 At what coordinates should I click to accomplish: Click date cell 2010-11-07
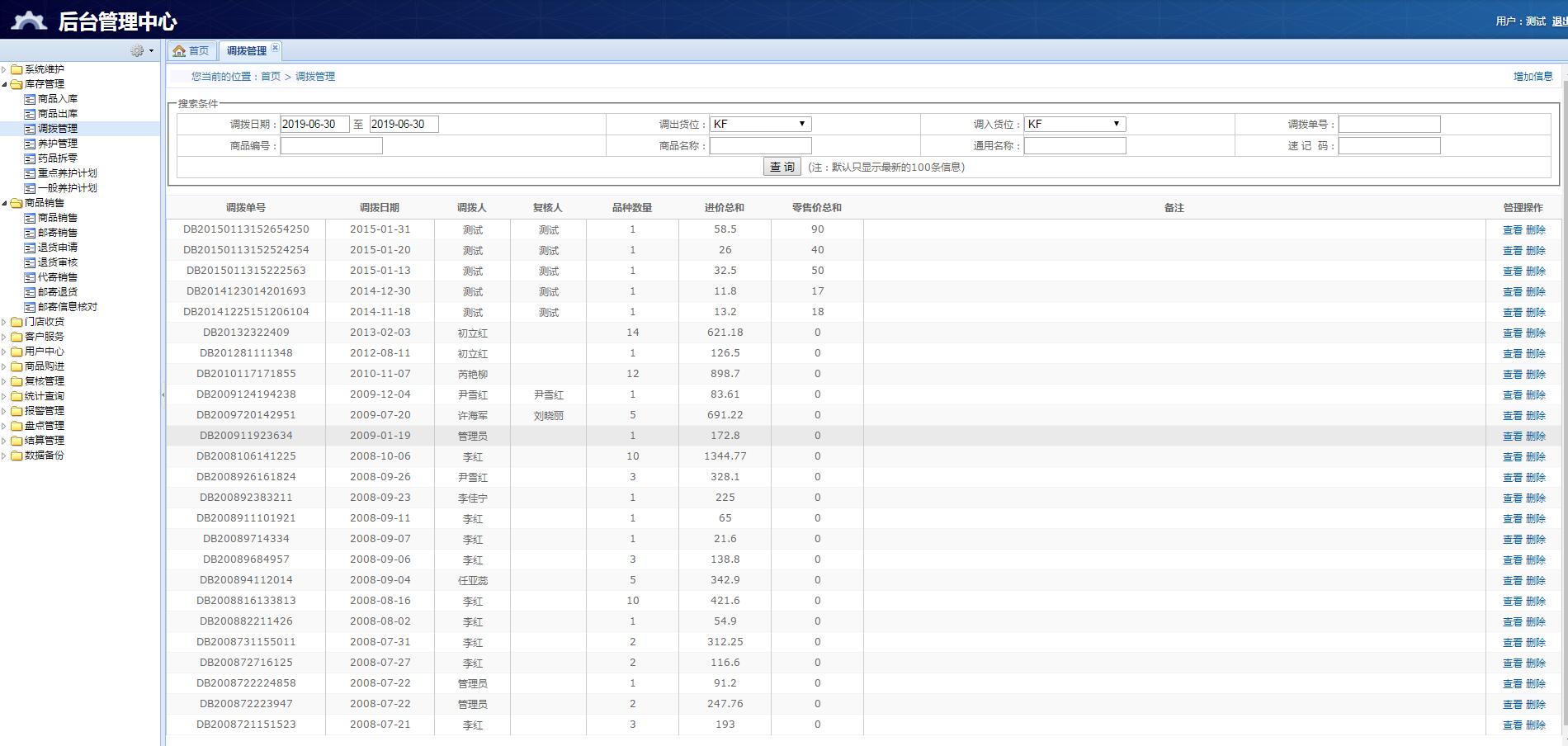(380, 374)
